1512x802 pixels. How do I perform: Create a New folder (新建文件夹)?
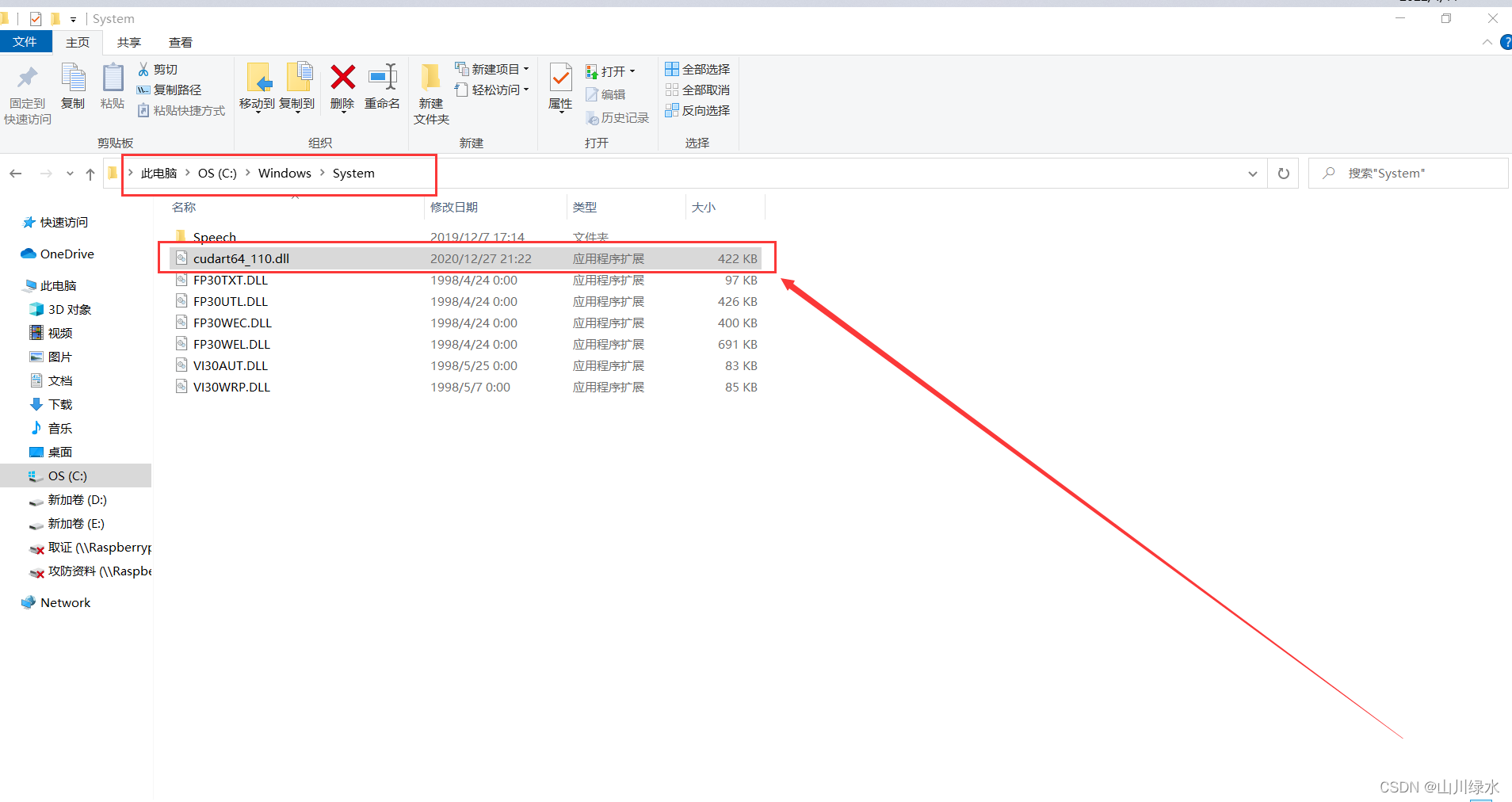click(x=431, y=94)
